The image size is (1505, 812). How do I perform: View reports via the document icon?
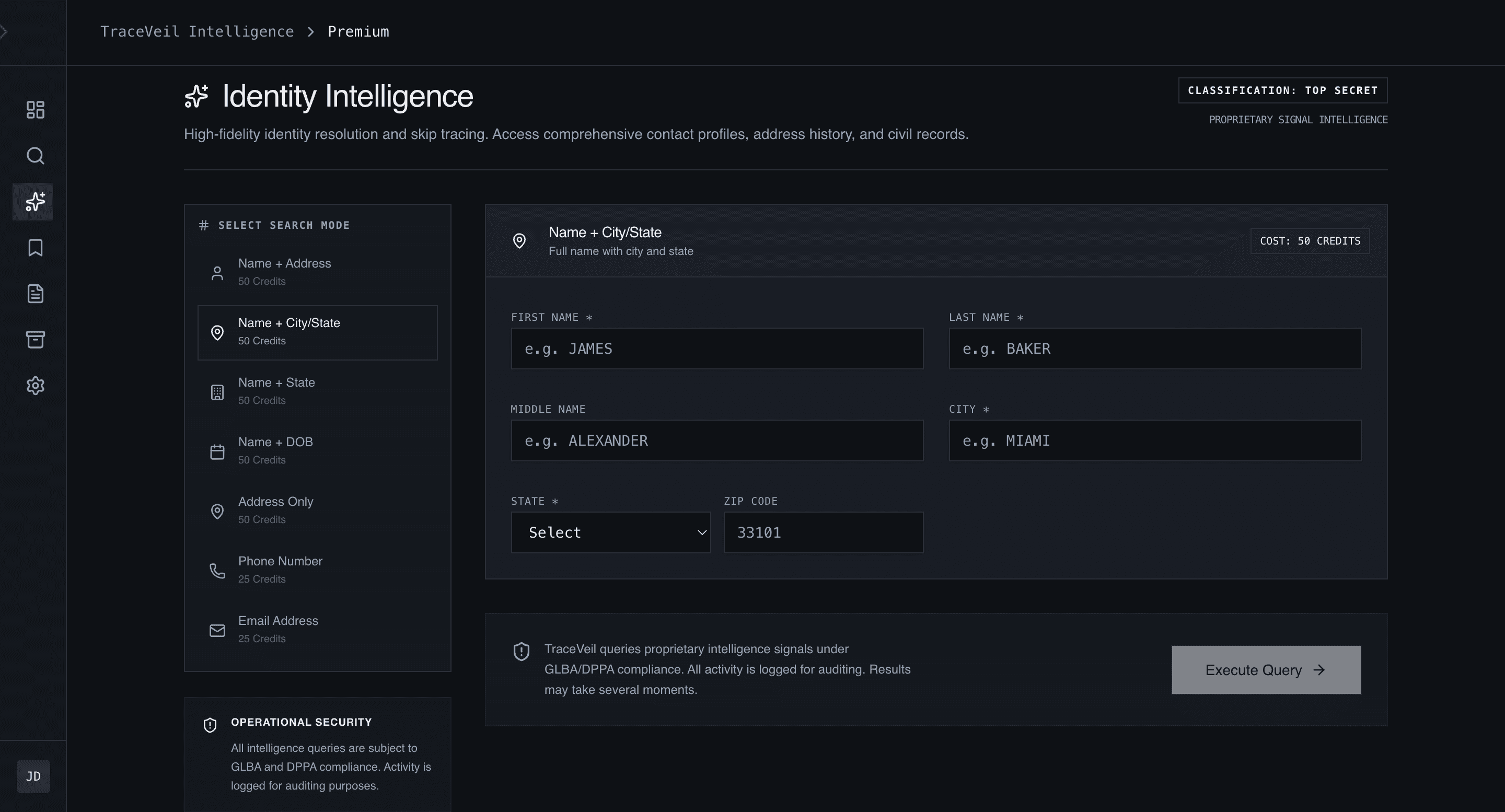pyautogui.click(x=35, y=294)
